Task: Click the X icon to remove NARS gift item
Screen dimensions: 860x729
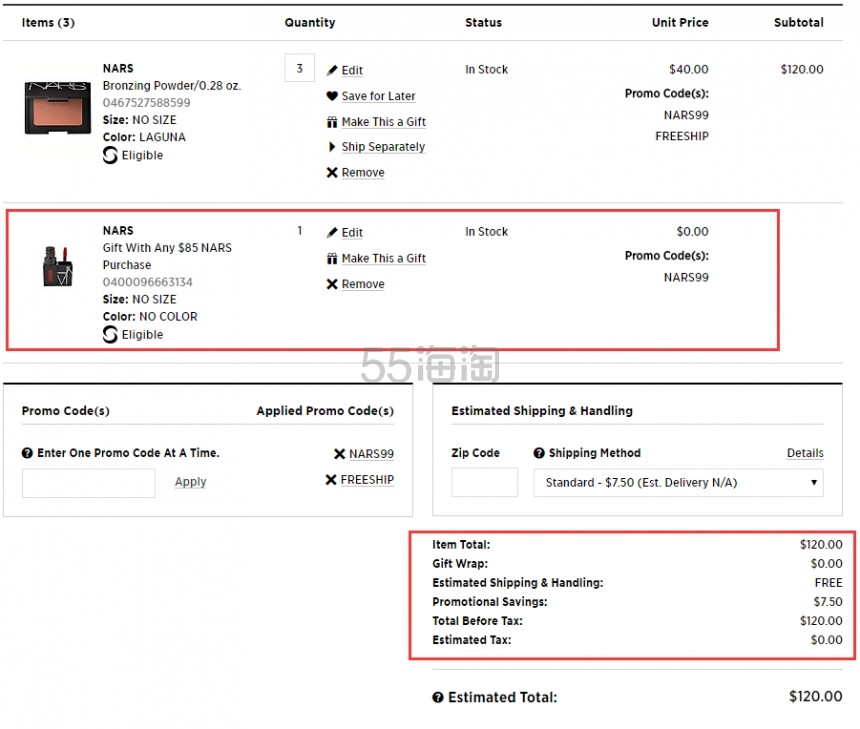Action: tap(332, 284)
